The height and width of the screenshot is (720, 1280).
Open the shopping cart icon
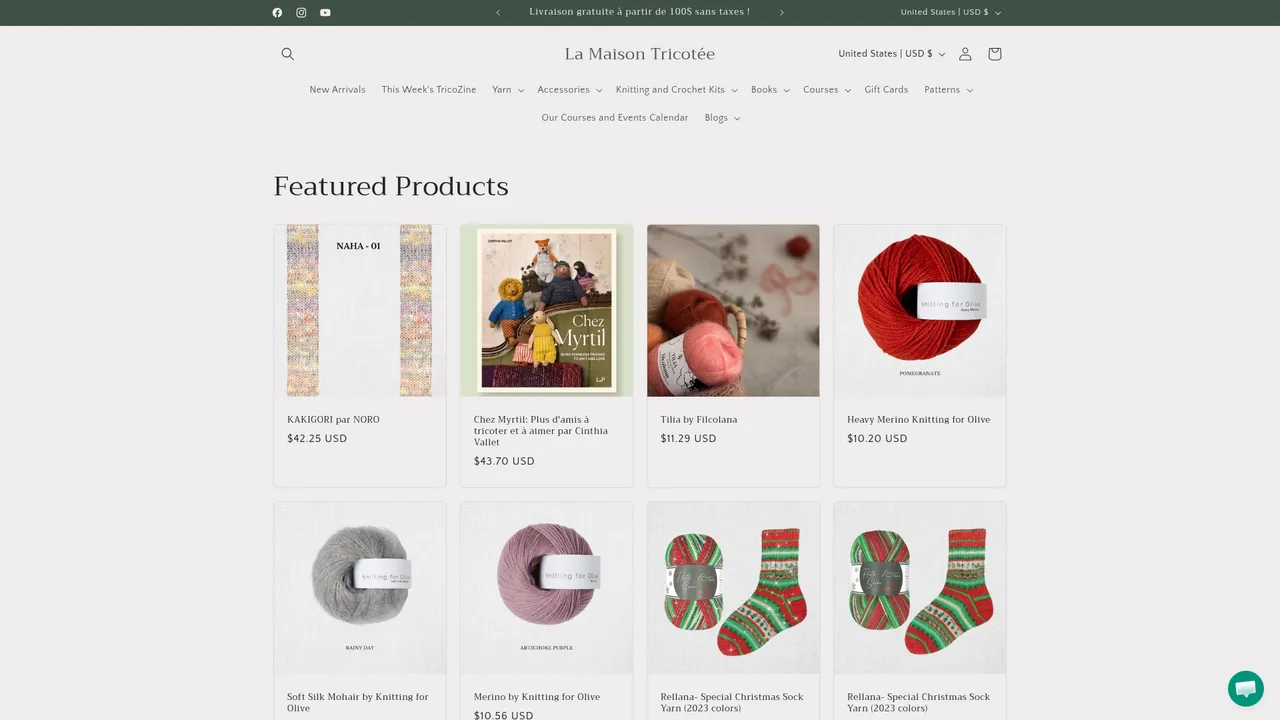pos(994,54)
